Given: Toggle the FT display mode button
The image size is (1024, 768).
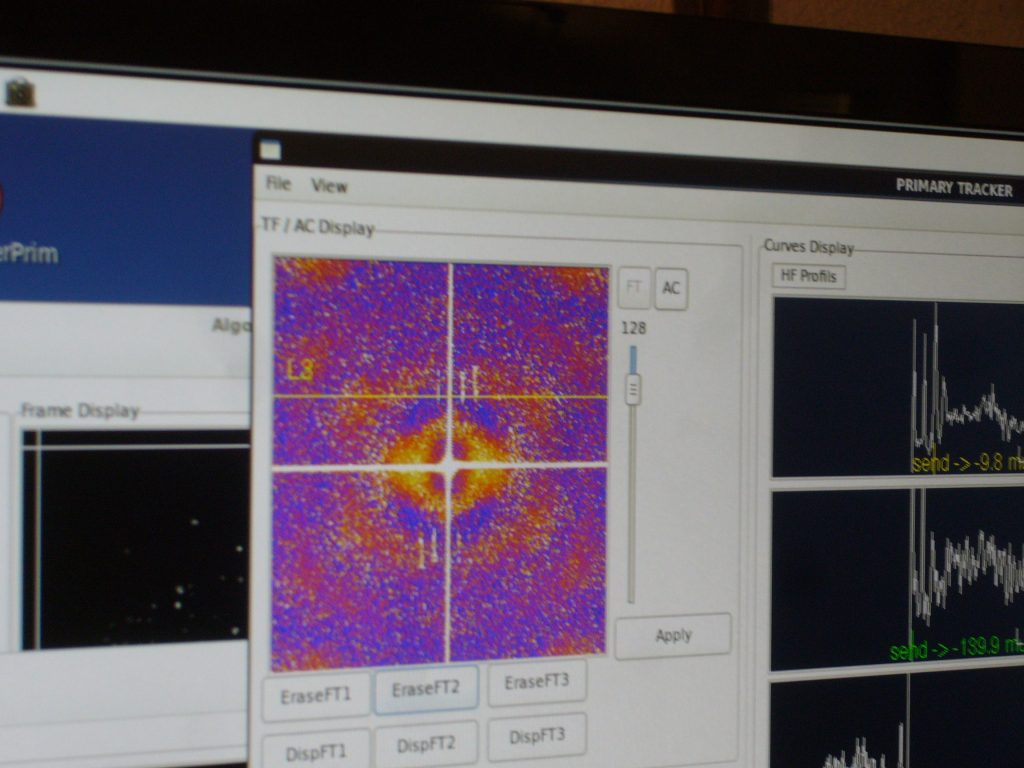Looking at the screenshot, I should tap(634, 288).
